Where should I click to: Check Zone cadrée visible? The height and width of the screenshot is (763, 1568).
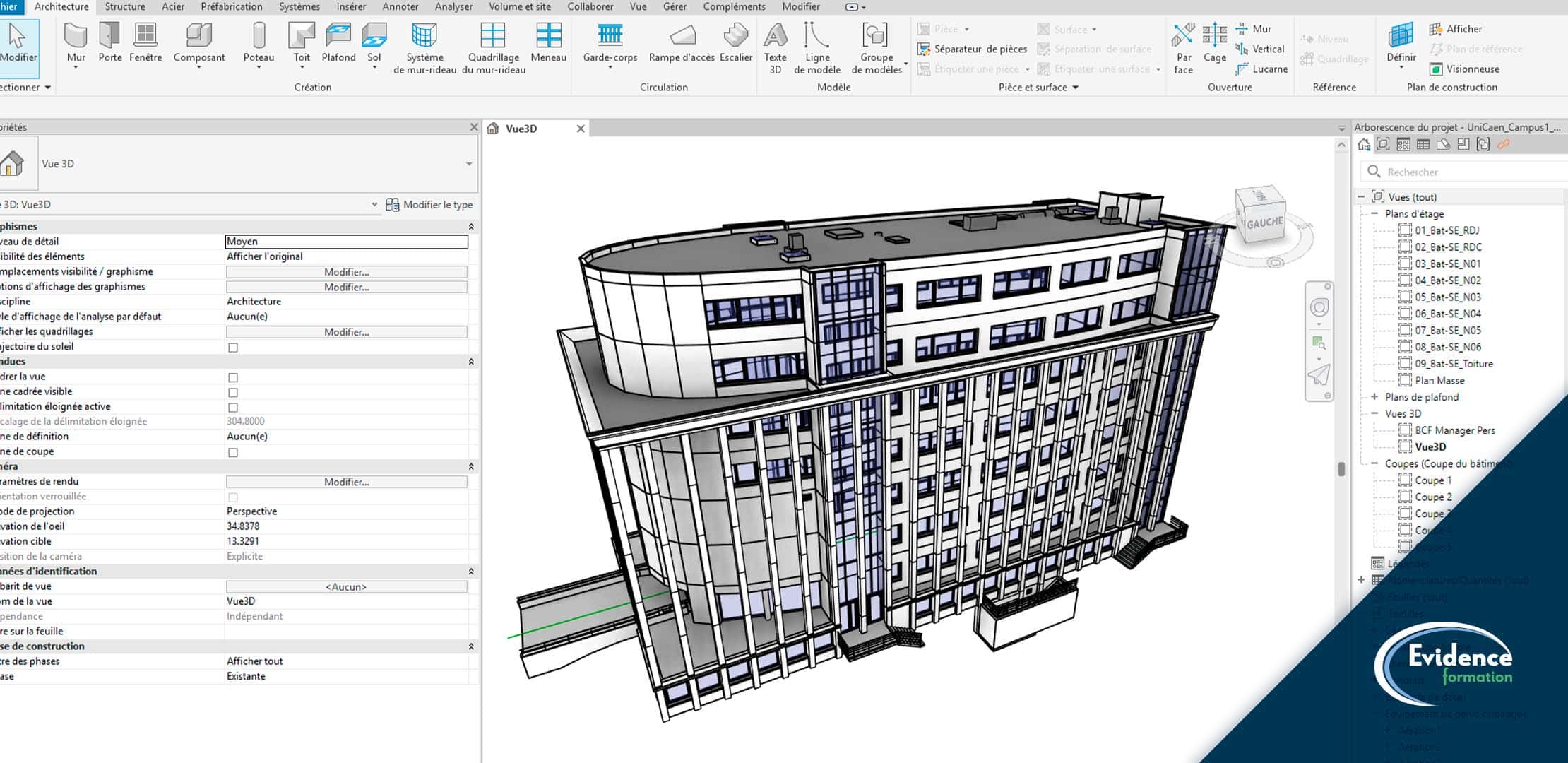click(233, 391)
